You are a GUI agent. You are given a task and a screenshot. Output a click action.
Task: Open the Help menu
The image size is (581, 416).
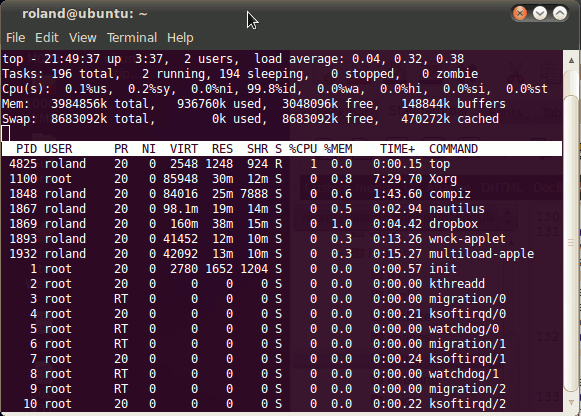pyautogui.click(x=180, y=38)
